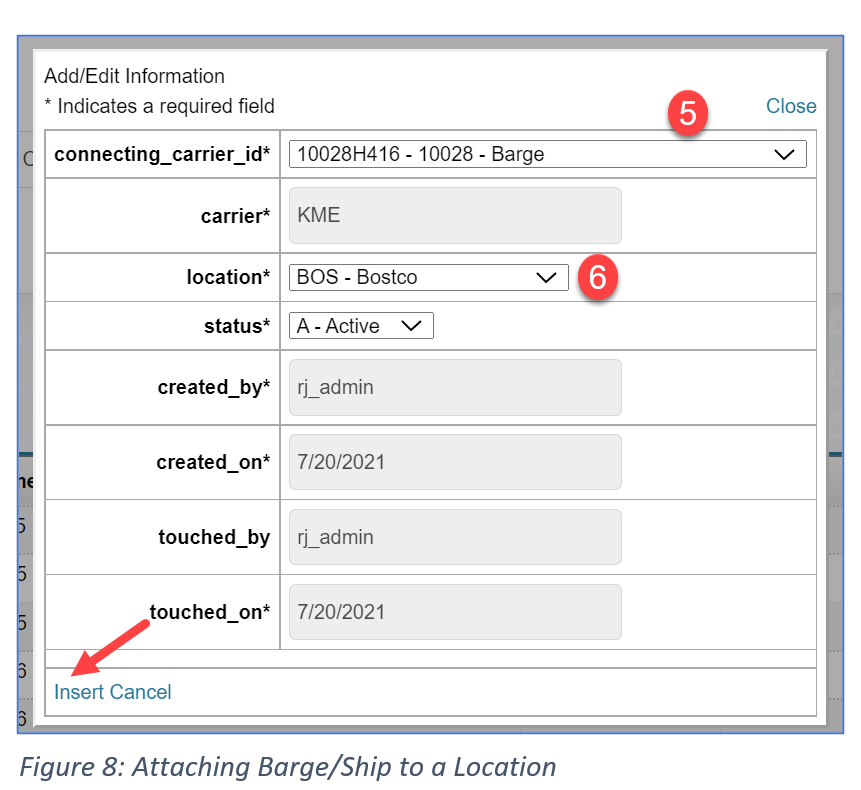Click the location field label
This screenshot has width=861, height=790.
[228, 278]
